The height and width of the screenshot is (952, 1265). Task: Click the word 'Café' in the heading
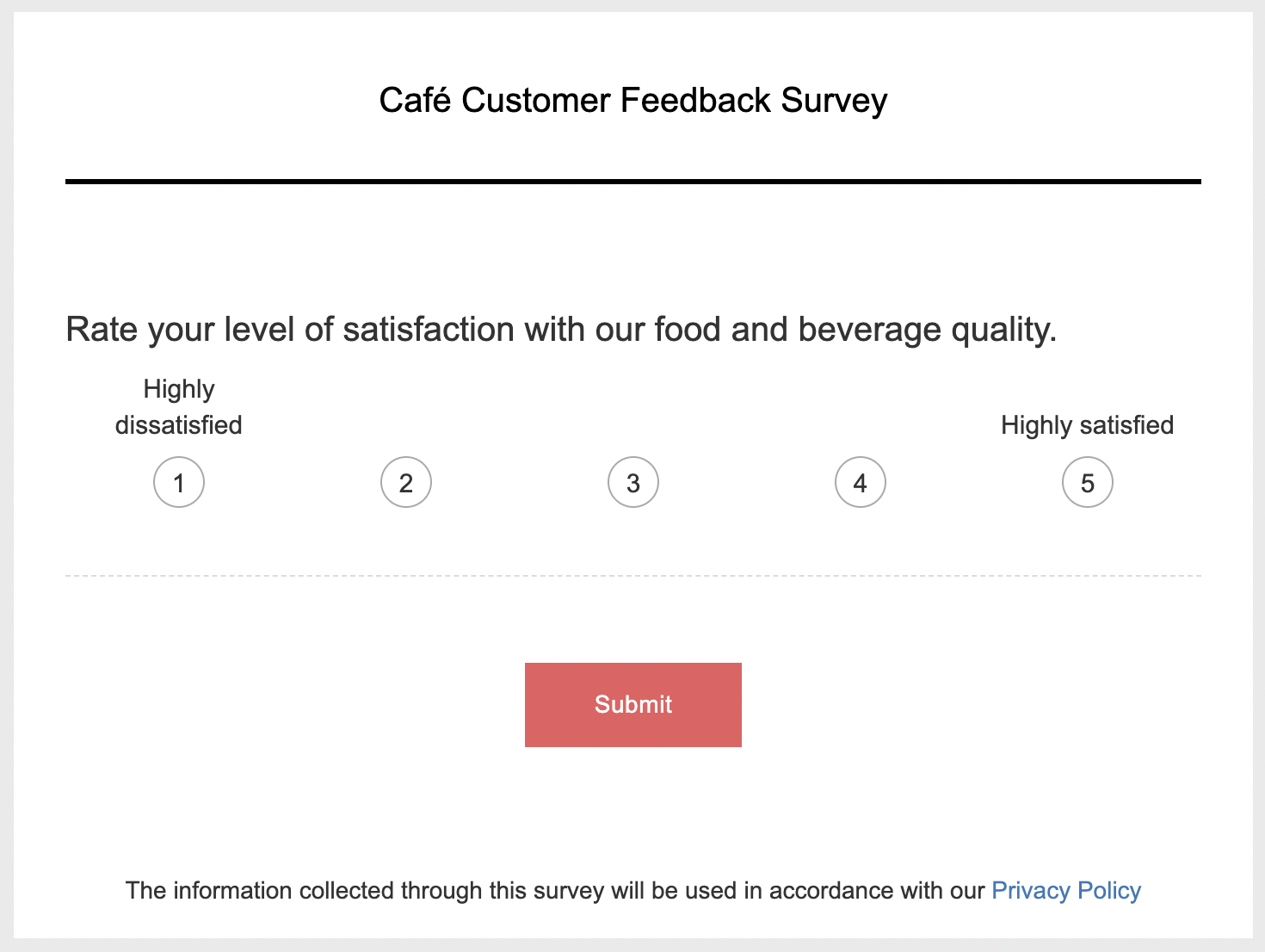click(x=415, y=101)
